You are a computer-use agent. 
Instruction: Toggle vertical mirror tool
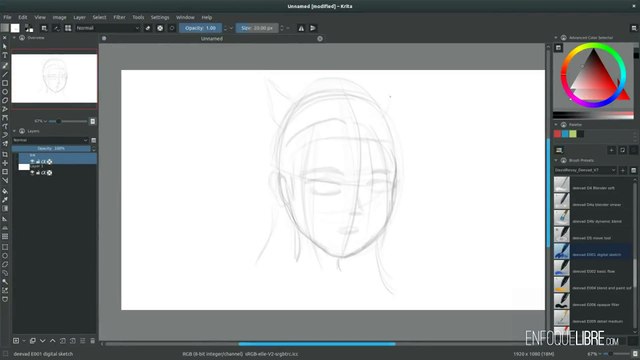313,28
